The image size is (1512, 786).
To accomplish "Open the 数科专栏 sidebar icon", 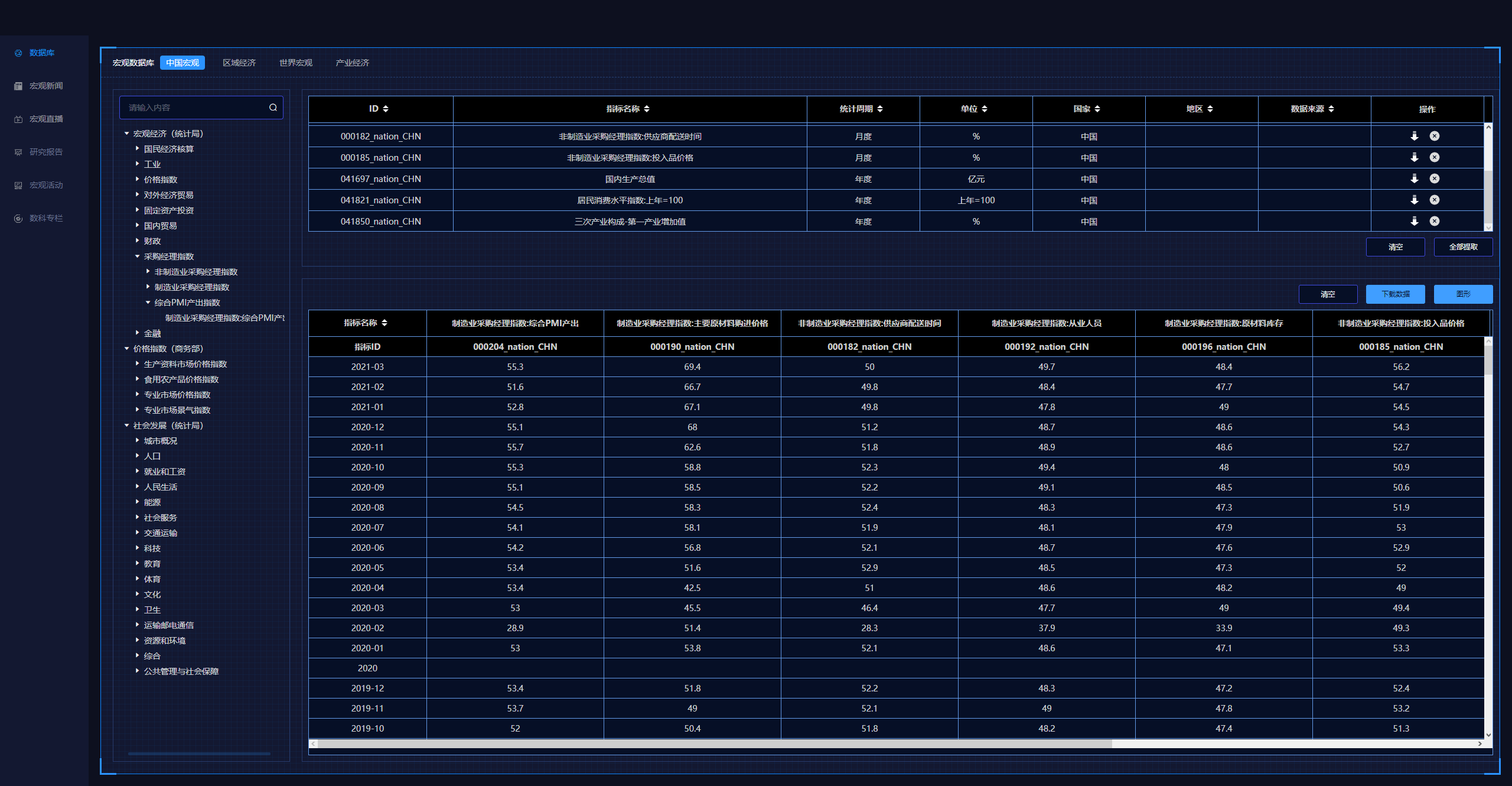I will [18, 219].
